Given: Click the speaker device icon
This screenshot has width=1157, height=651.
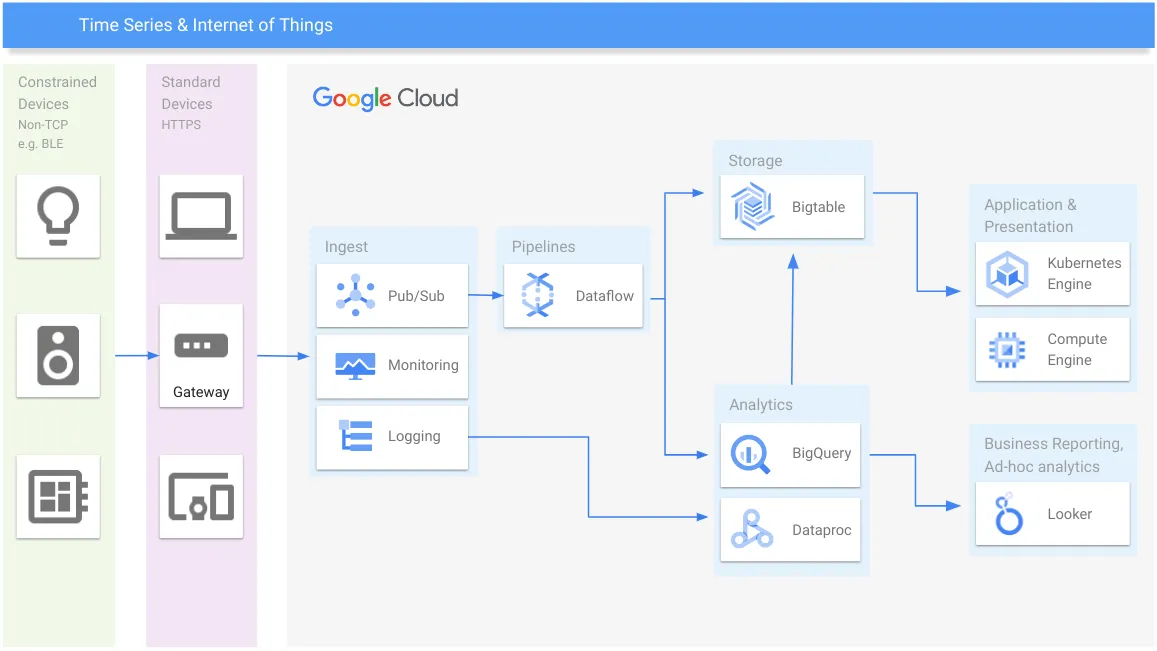Looking at the screenshot, I should click(58, 356).
